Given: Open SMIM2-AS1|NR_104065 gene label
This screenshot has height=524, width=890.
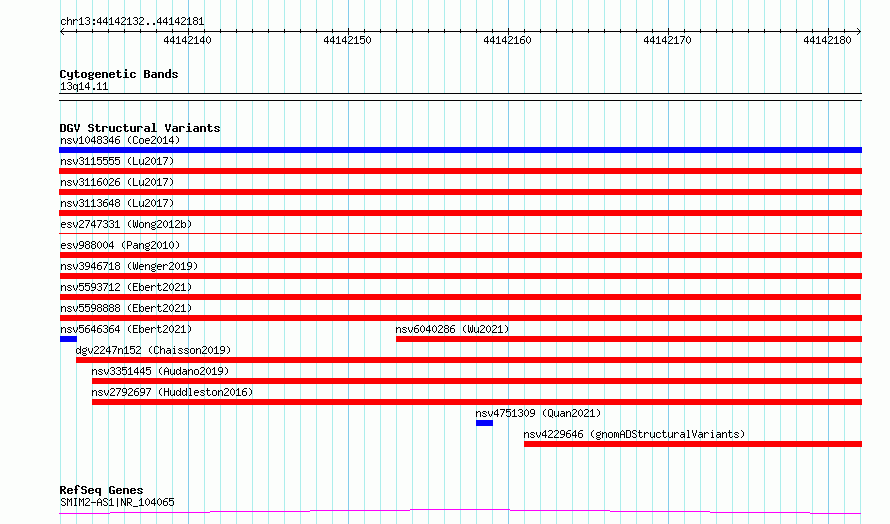Looking at the screenshot, I should pyautogui.click(x=117, y=502).
